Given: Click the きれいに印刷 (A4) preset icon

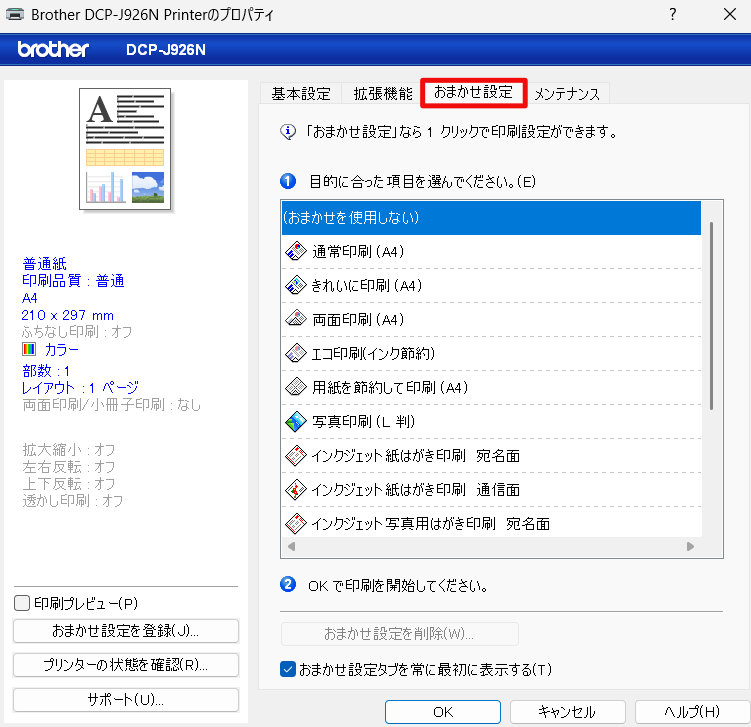Looking at the screenshot, I should pos(296,285).
